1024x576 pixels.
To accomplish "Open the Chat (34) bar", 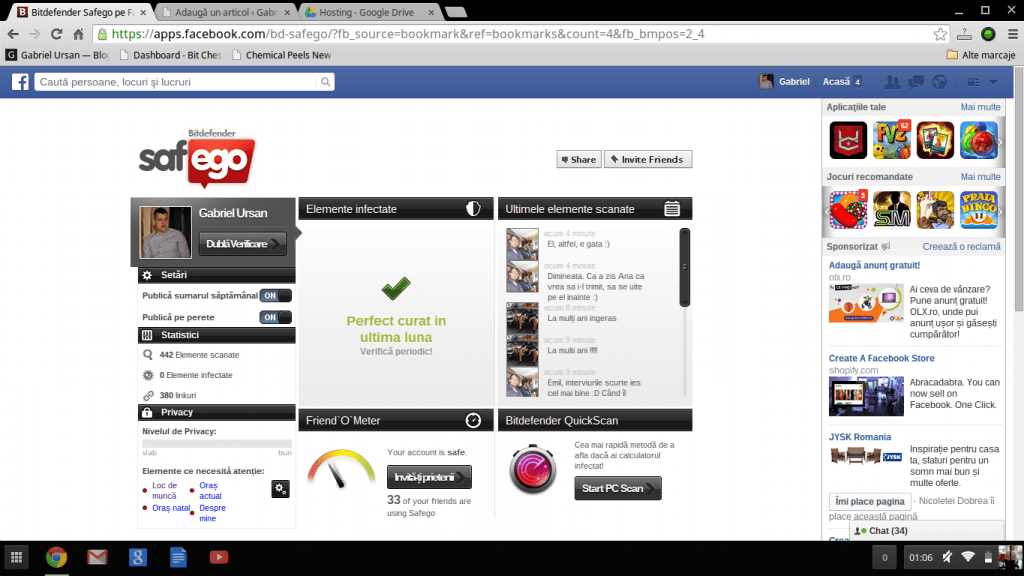I will (926, 530).
